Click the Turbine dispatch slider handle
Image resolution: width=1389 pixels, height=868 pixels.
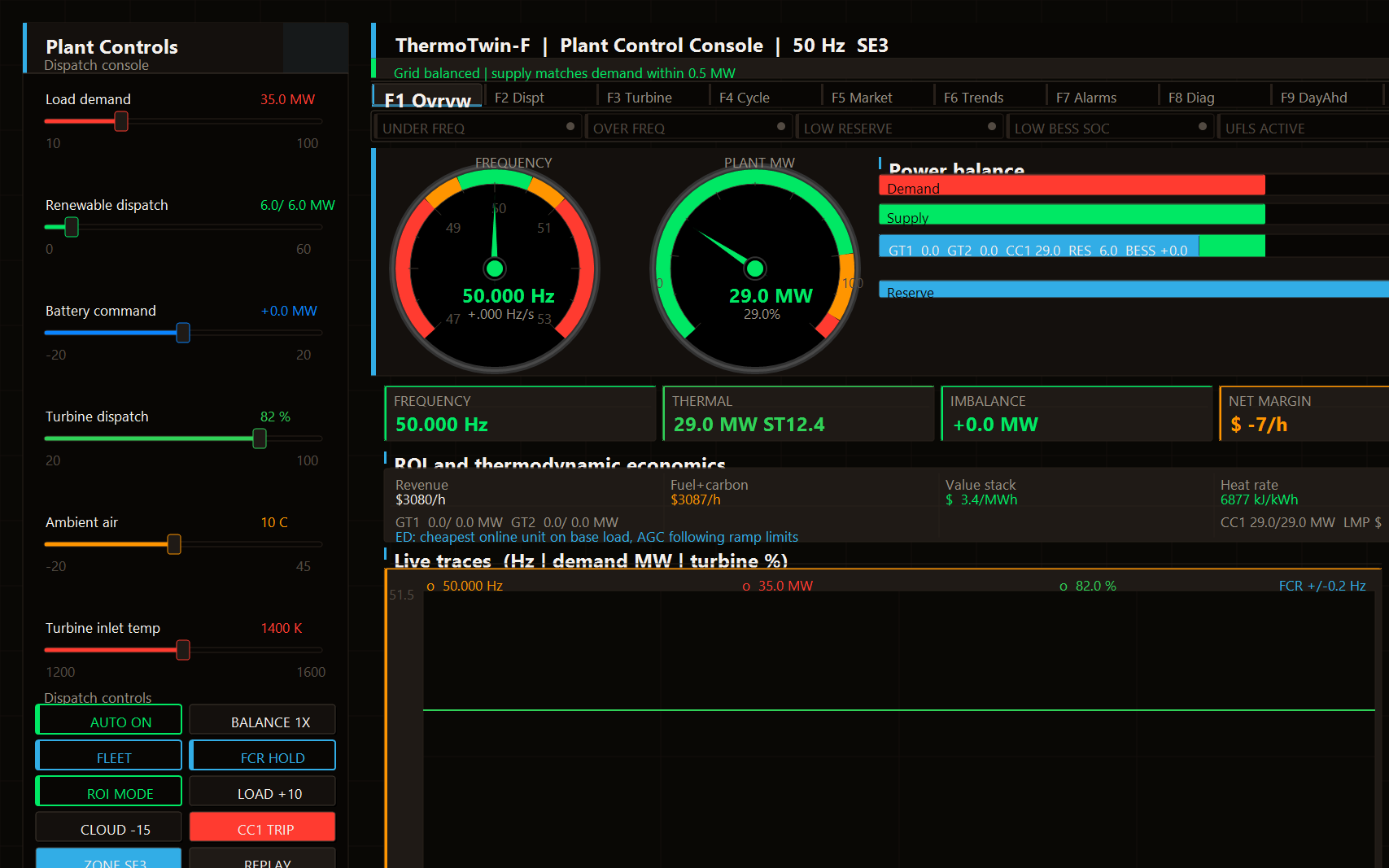pos(260,438)
